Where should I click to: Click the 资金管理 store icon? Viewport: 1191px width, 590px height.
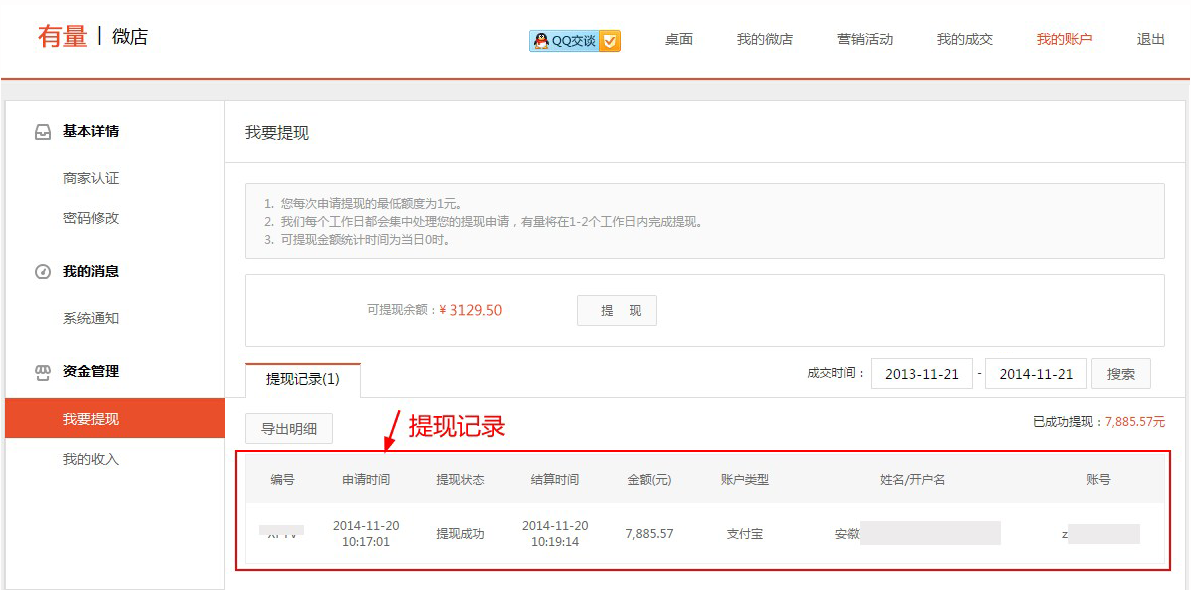click(x=43, y=372)
